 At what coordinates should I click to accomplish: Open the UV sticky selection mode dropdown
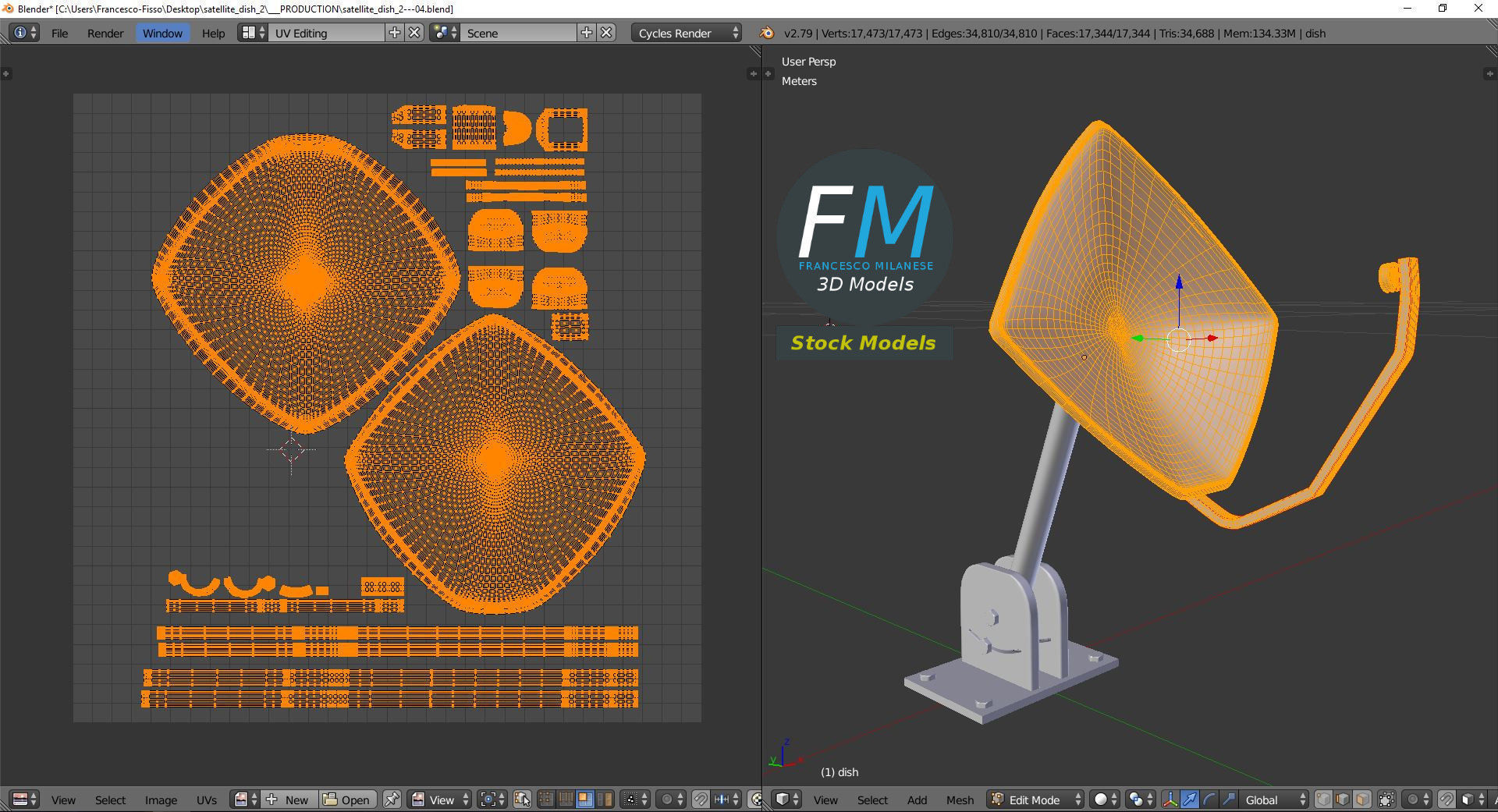coord(637,800)
